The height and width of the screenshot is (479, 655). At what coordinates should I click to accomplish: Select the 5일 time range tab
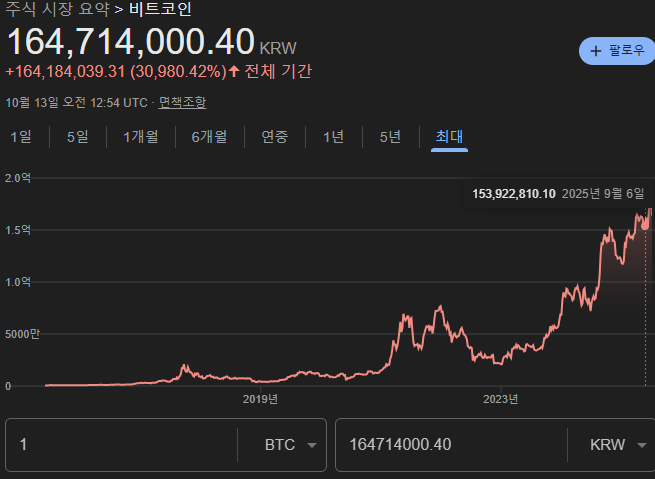[77, 137]
